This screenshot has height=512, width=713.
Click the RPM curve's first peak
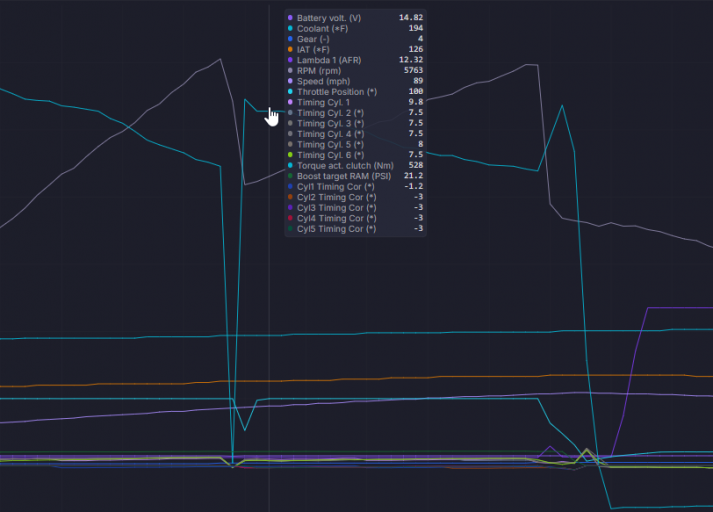[x=221, y=59]
